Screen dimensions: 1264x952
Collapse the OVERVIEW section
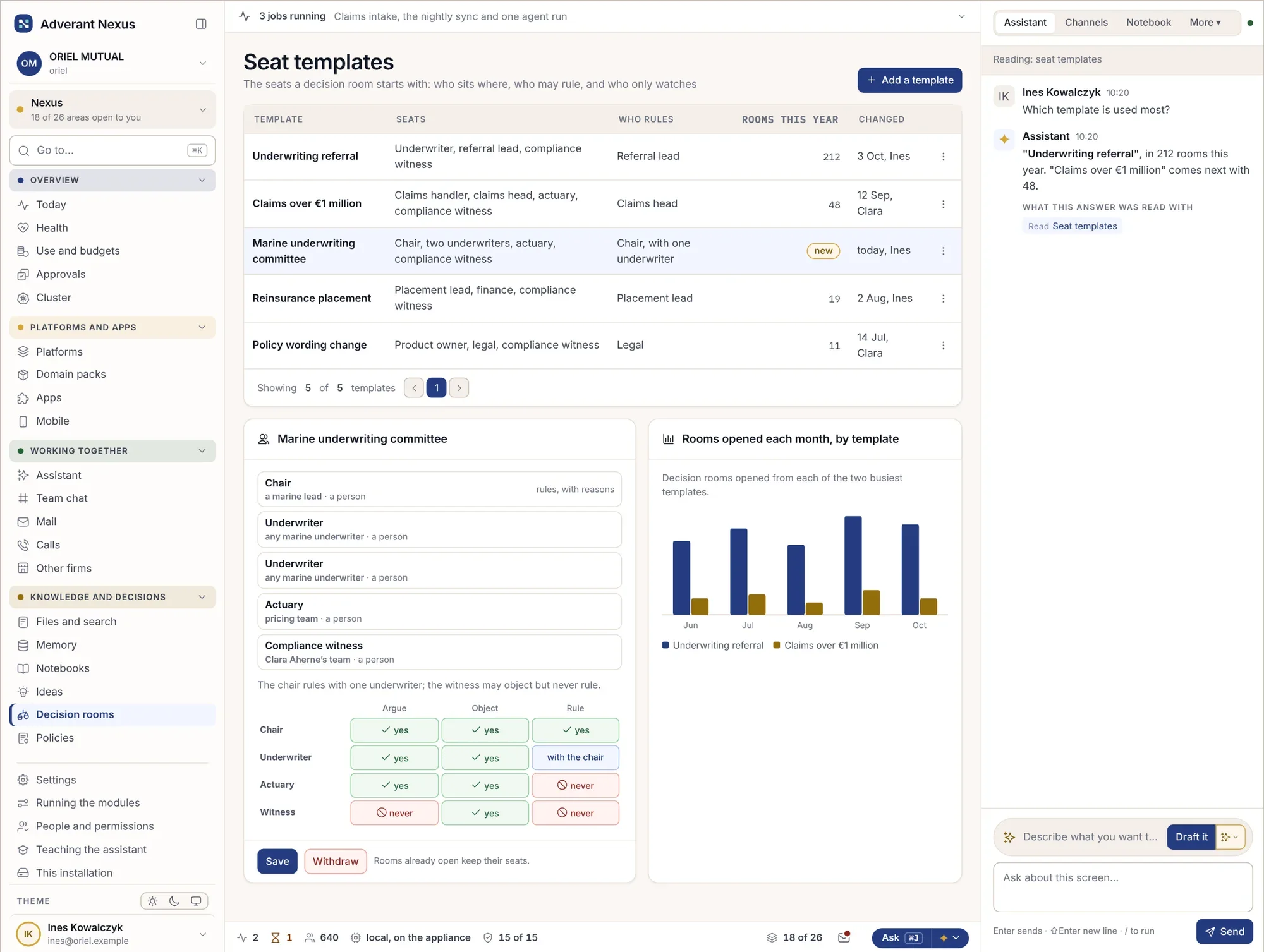pyautogui.click(x=112, y=180)
